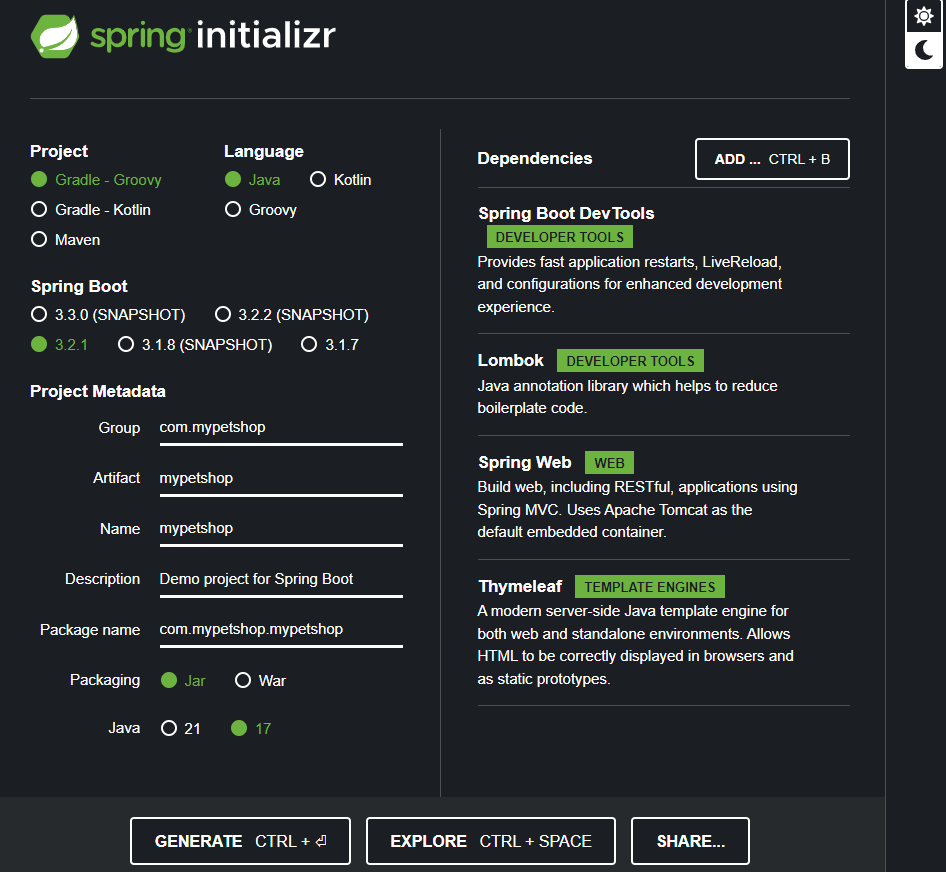
Task: Select Spring Boot 3.3.0 (SNAPSHOT)
Action: pos(109,314)
